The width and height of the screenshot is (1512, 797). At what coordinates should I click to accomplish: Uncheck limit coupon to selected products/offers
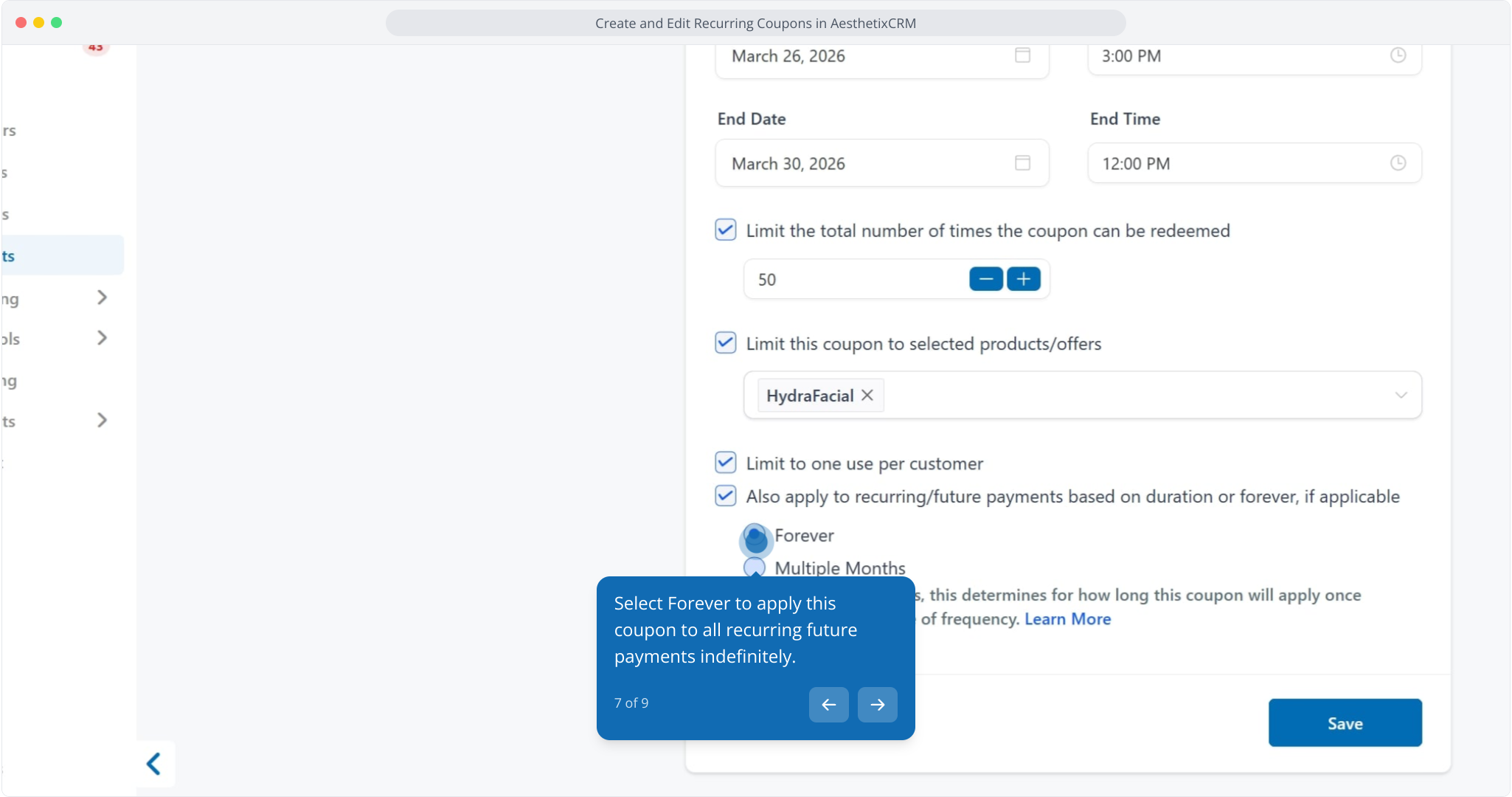point(726,343)
